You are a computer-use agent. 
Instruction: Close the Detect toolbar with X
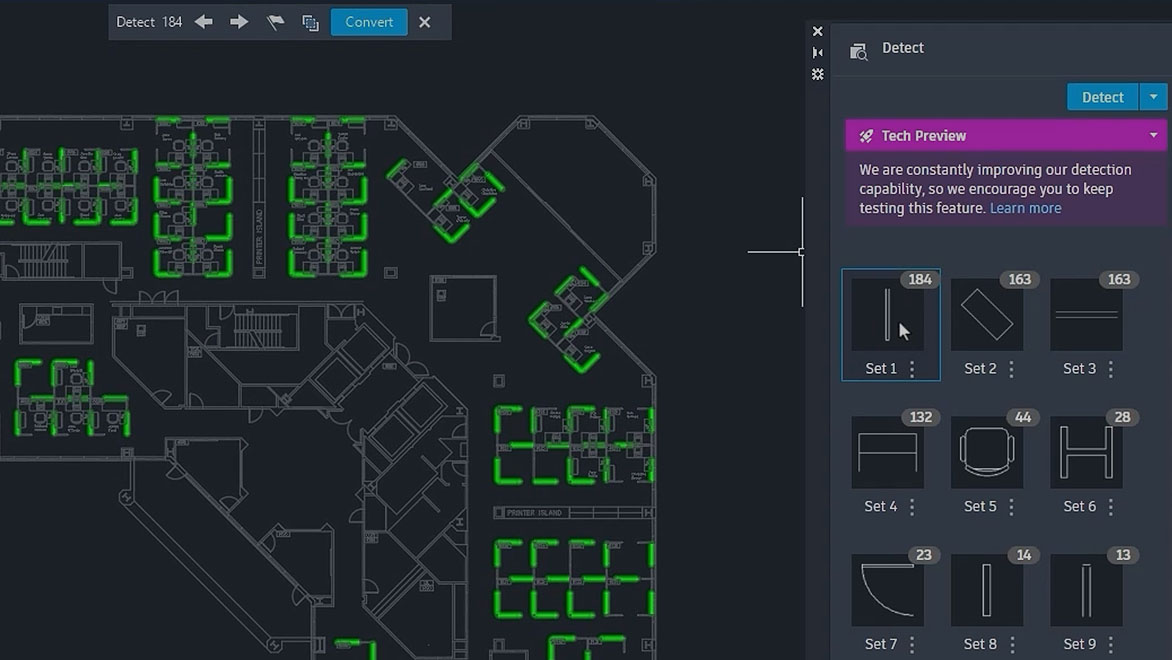[425, 22]
